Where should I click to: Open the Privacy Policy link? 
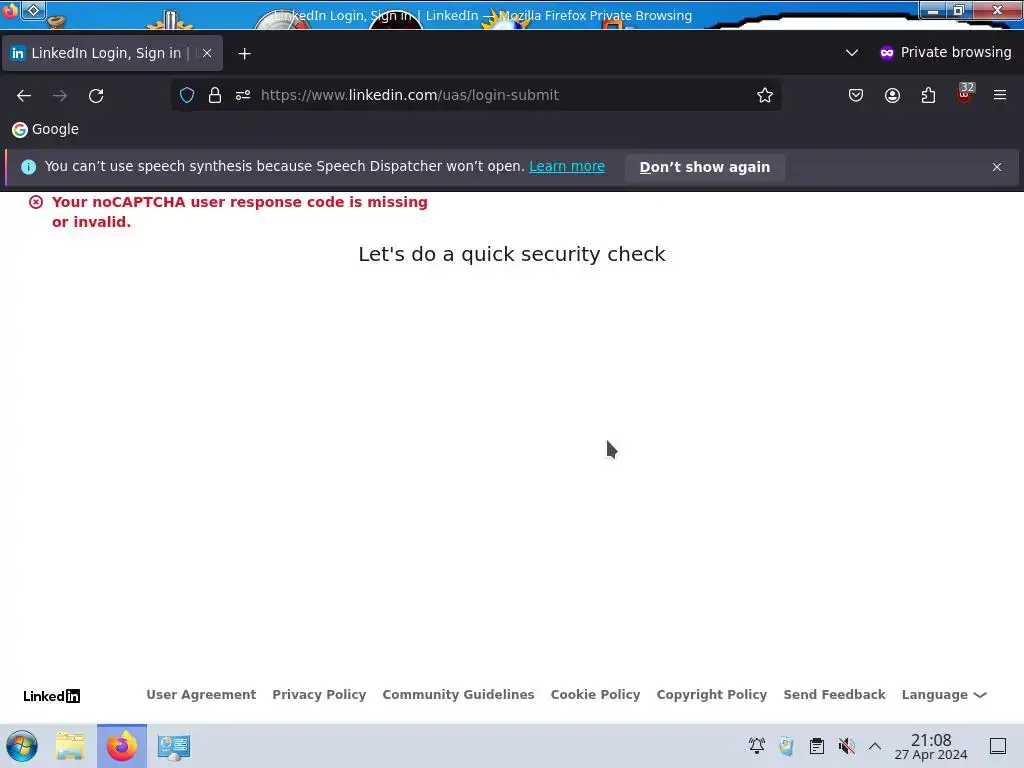pos(319,695)
